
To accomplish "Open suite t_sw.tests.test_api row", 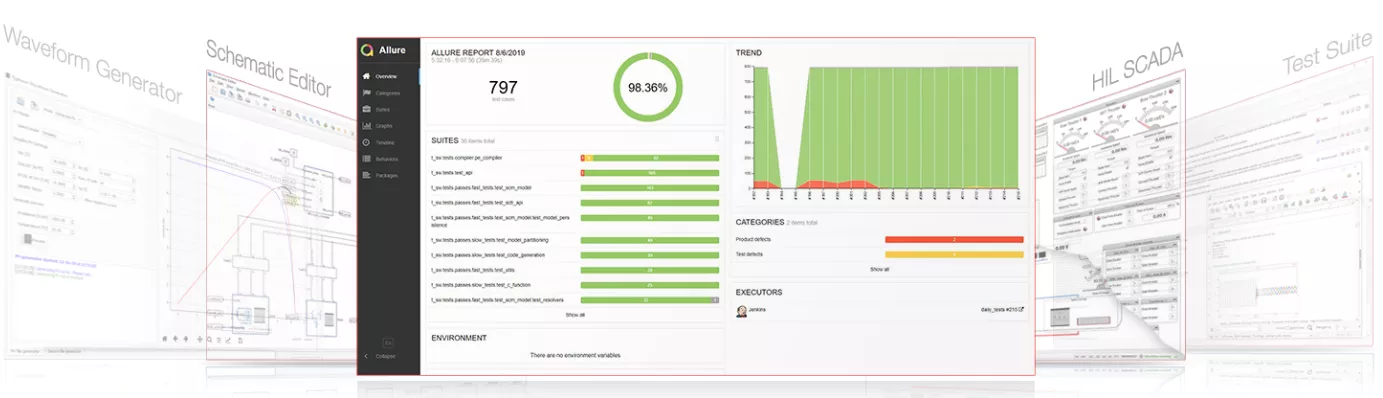I will (575, 173).
